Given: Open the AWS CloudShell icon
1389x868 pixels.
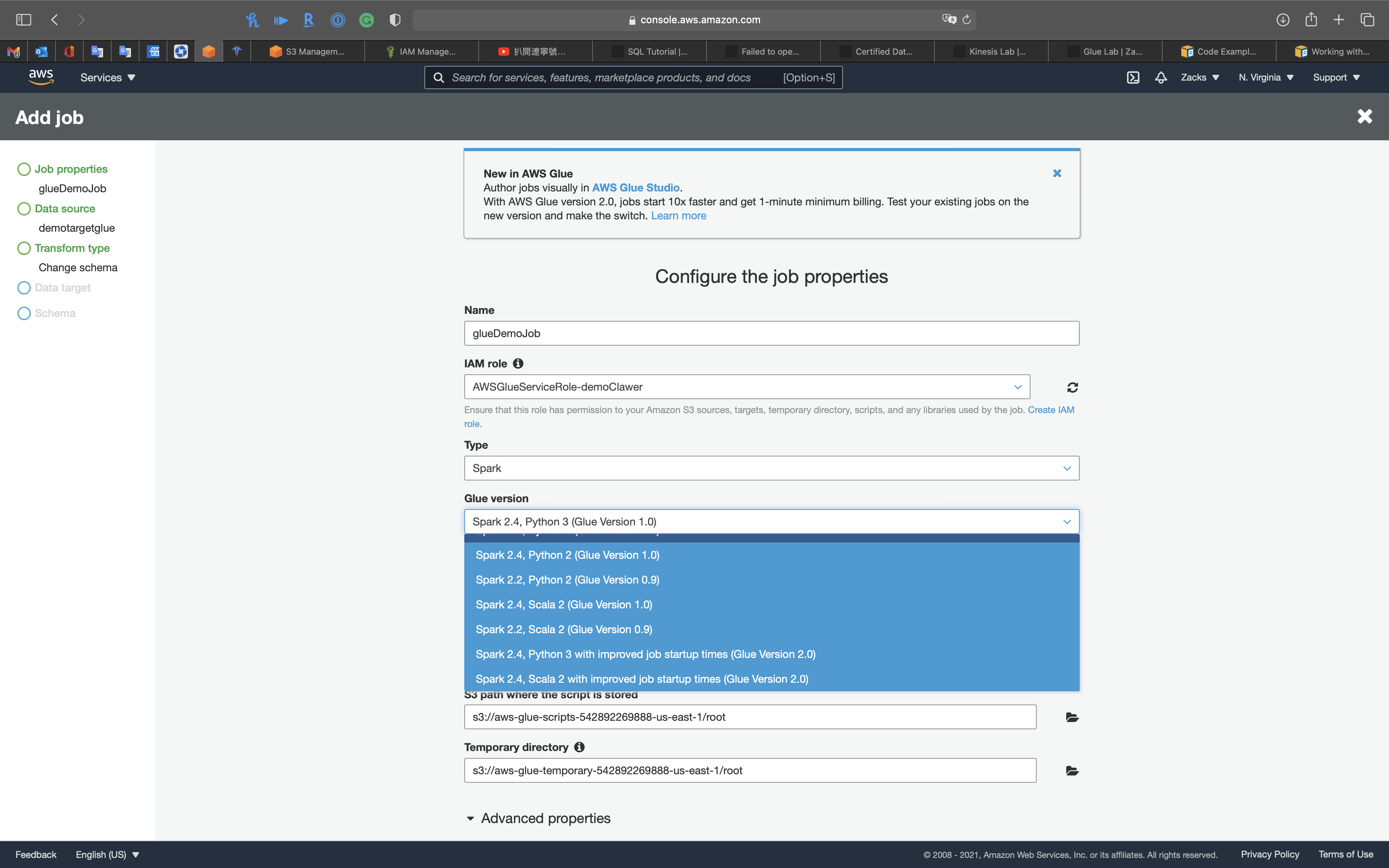Looking at the screenshot, I should [1133, 77].
